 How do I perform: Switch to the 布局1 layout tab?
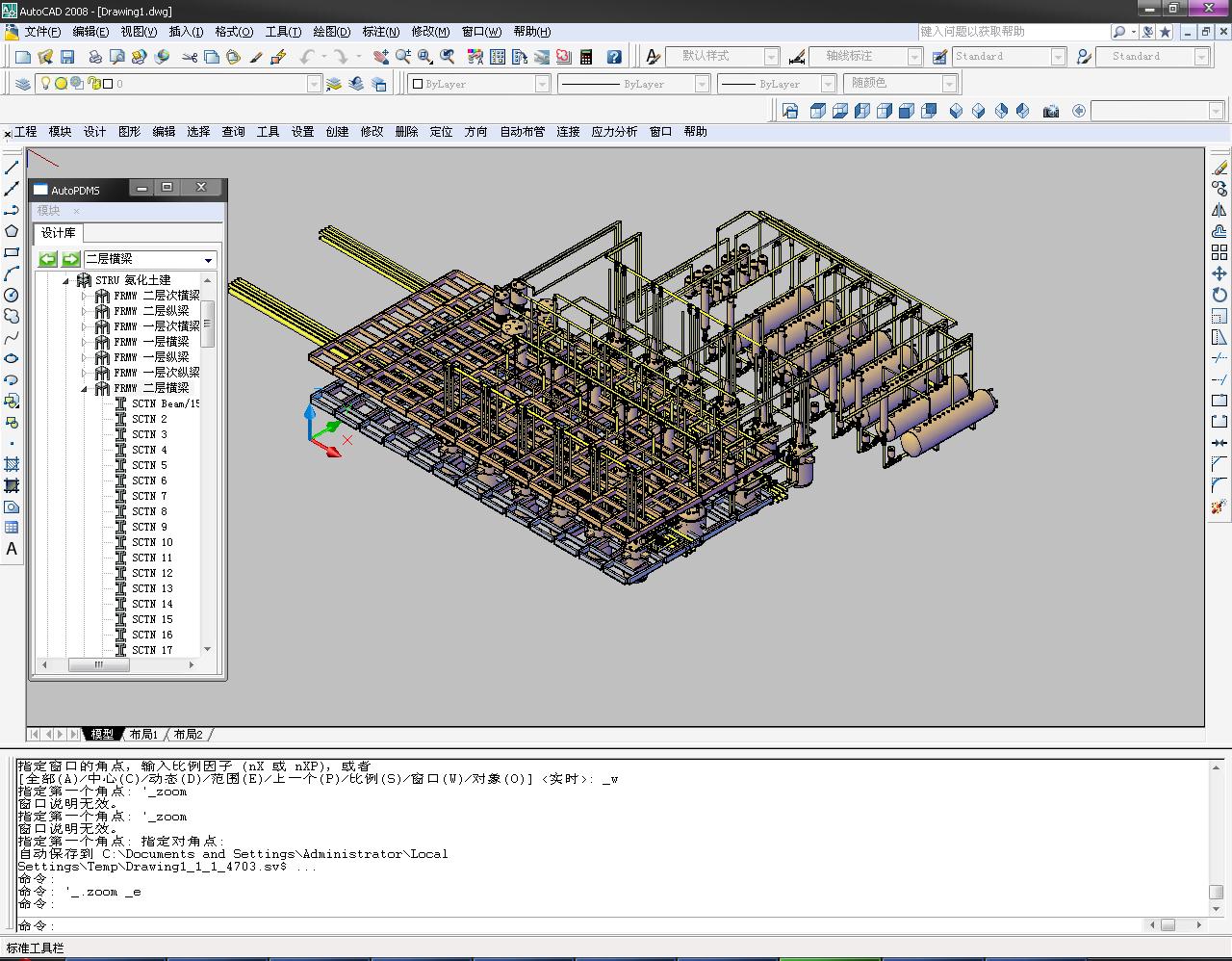click(x=143, y=734)
